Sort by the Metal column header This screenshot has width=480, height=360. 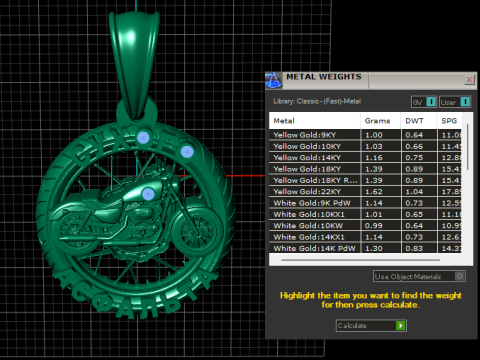click(315, 121)
